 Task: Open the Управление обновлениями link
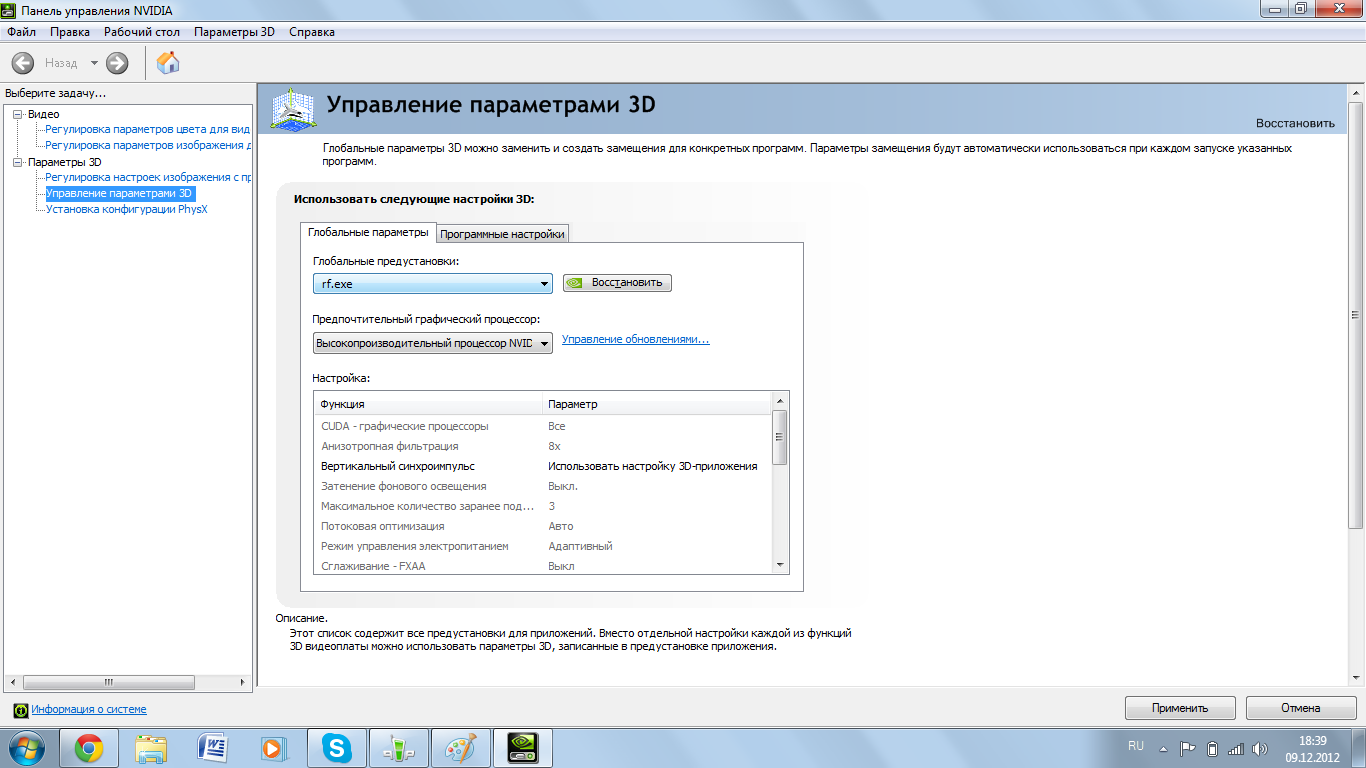(636, 339)
